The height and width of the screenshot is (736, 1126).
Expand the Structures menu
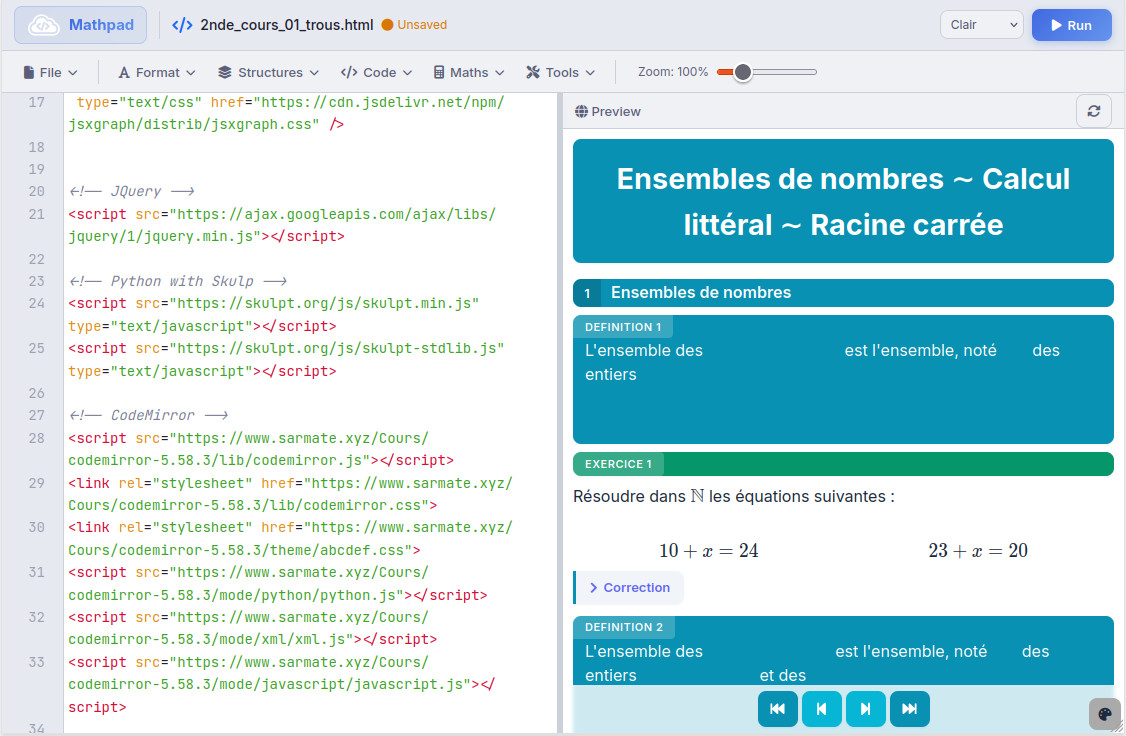tap(267, 72)
